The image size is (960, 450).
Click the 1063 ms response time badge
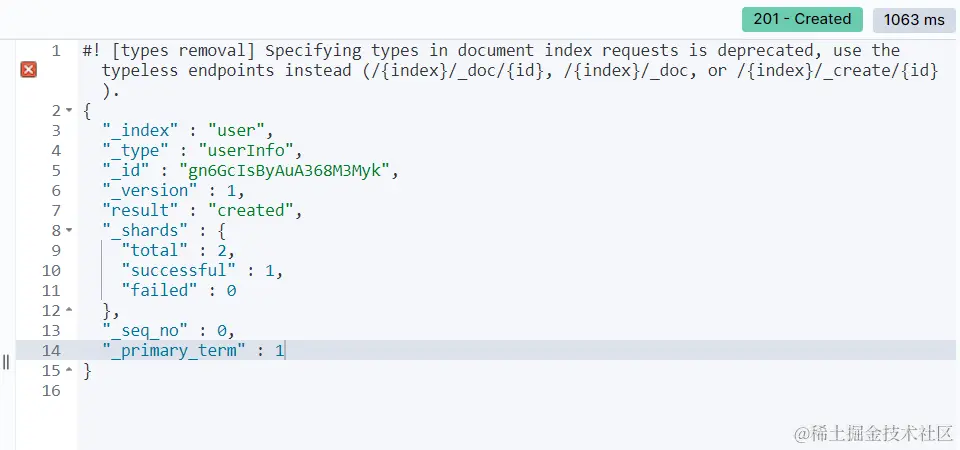pos(914,20)
